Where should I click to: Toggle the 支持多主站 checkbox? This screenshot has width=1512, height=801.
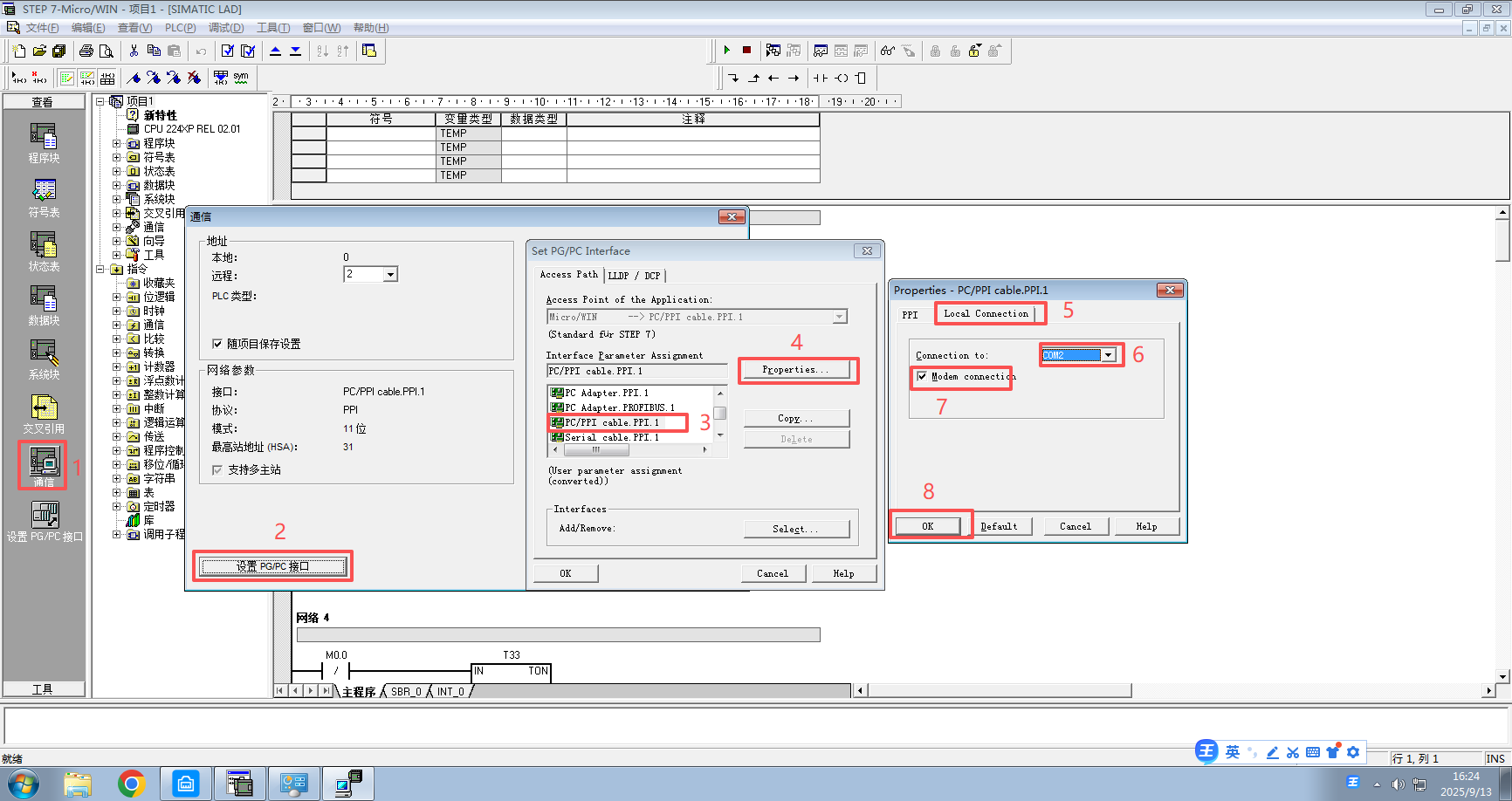pos(217,470)
